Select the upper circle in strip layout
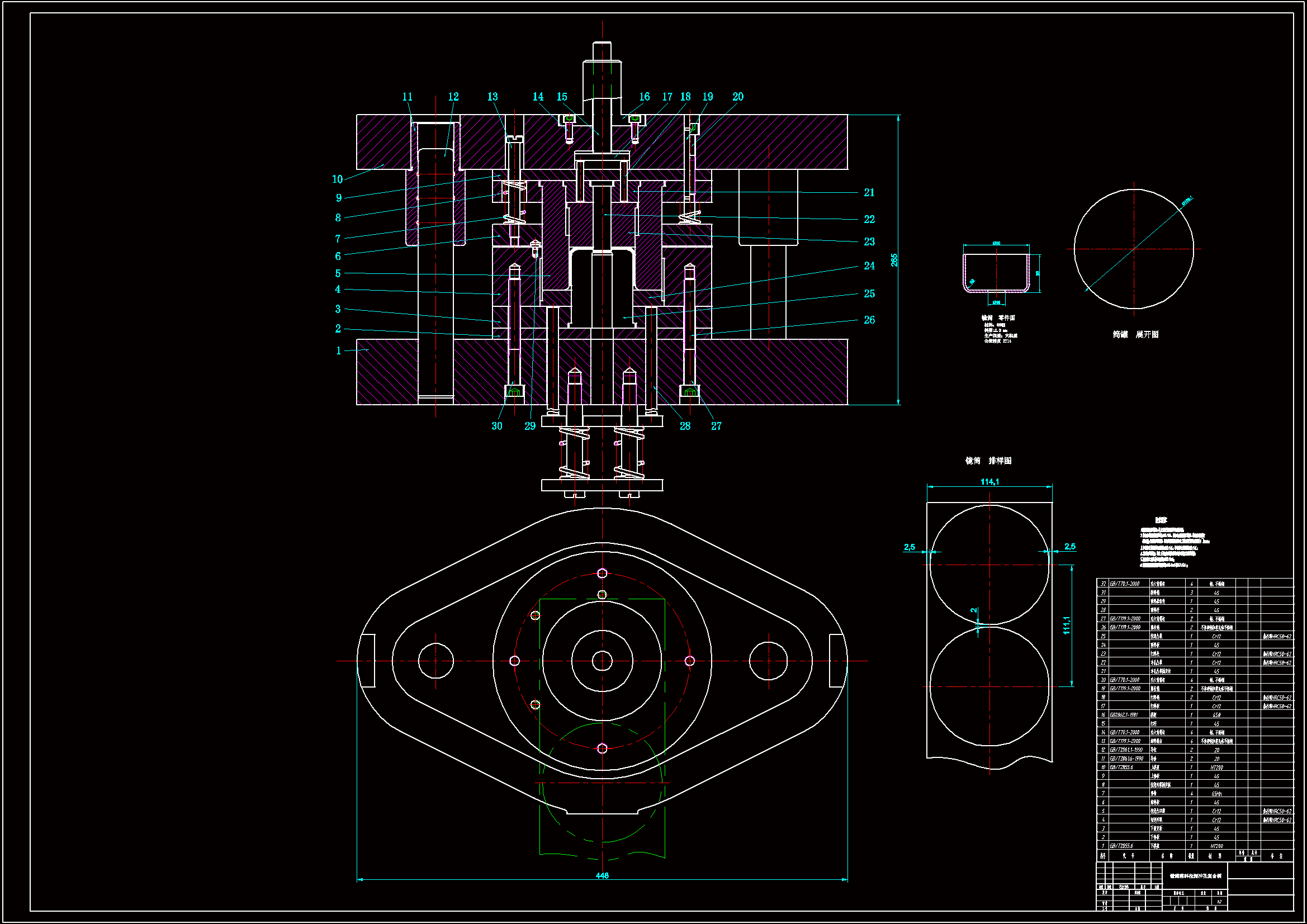 coord(989,565)
